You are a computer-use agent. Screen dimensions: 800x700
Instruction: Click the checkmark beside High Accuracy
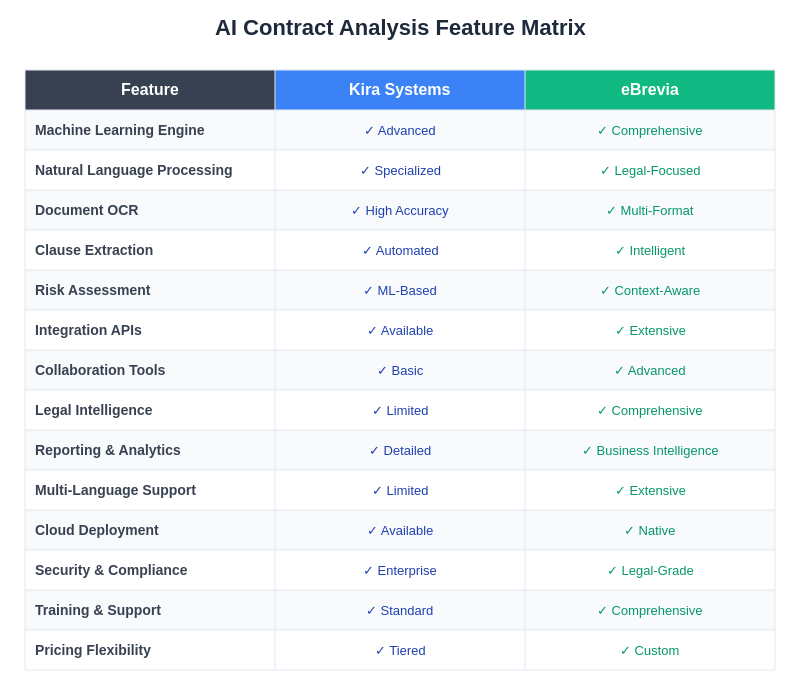click(x=357, y=210)
